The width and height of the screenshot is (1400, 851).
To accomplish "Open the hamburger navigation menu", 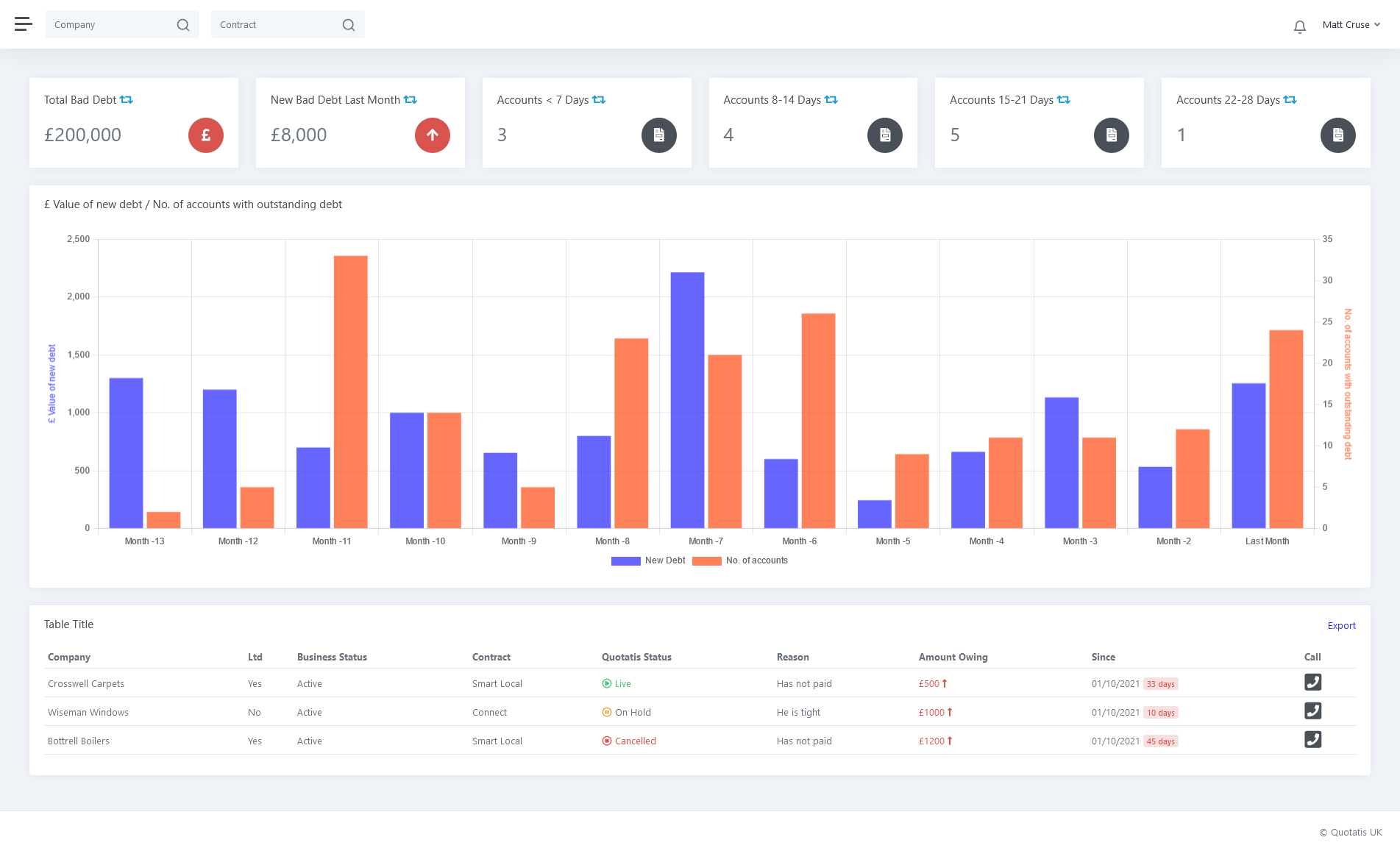I will (x=24, y=24).
